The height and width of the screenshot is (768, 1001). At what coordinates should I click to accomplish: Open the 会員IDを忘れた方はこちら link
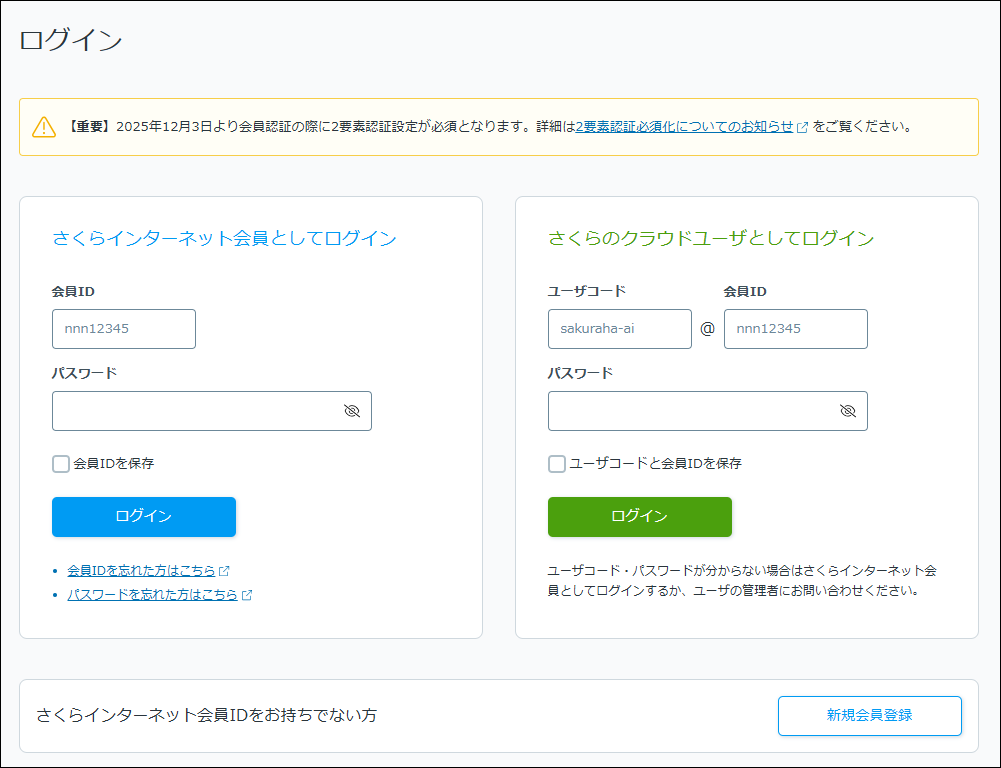click(141, 571)
